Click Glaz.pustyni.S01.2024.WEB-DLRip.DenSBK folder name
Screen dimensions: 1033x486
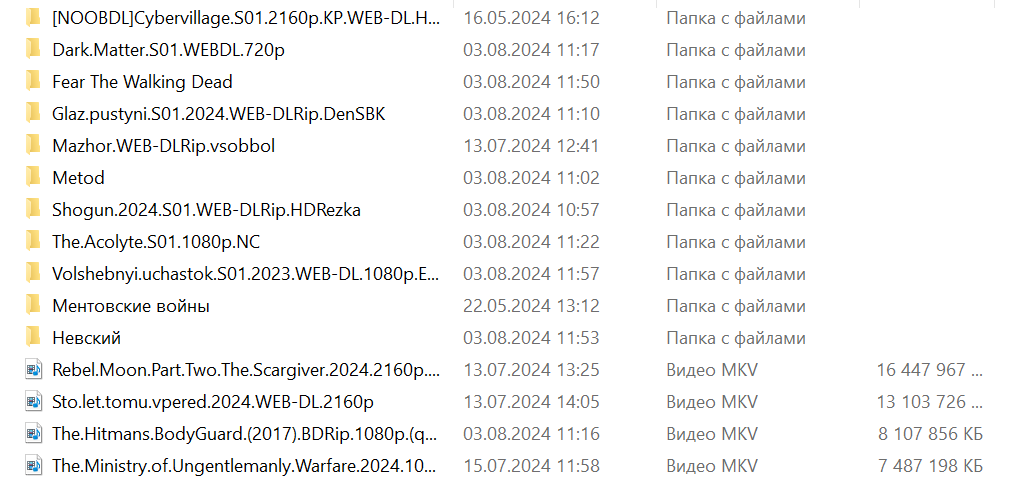[219, 114]
